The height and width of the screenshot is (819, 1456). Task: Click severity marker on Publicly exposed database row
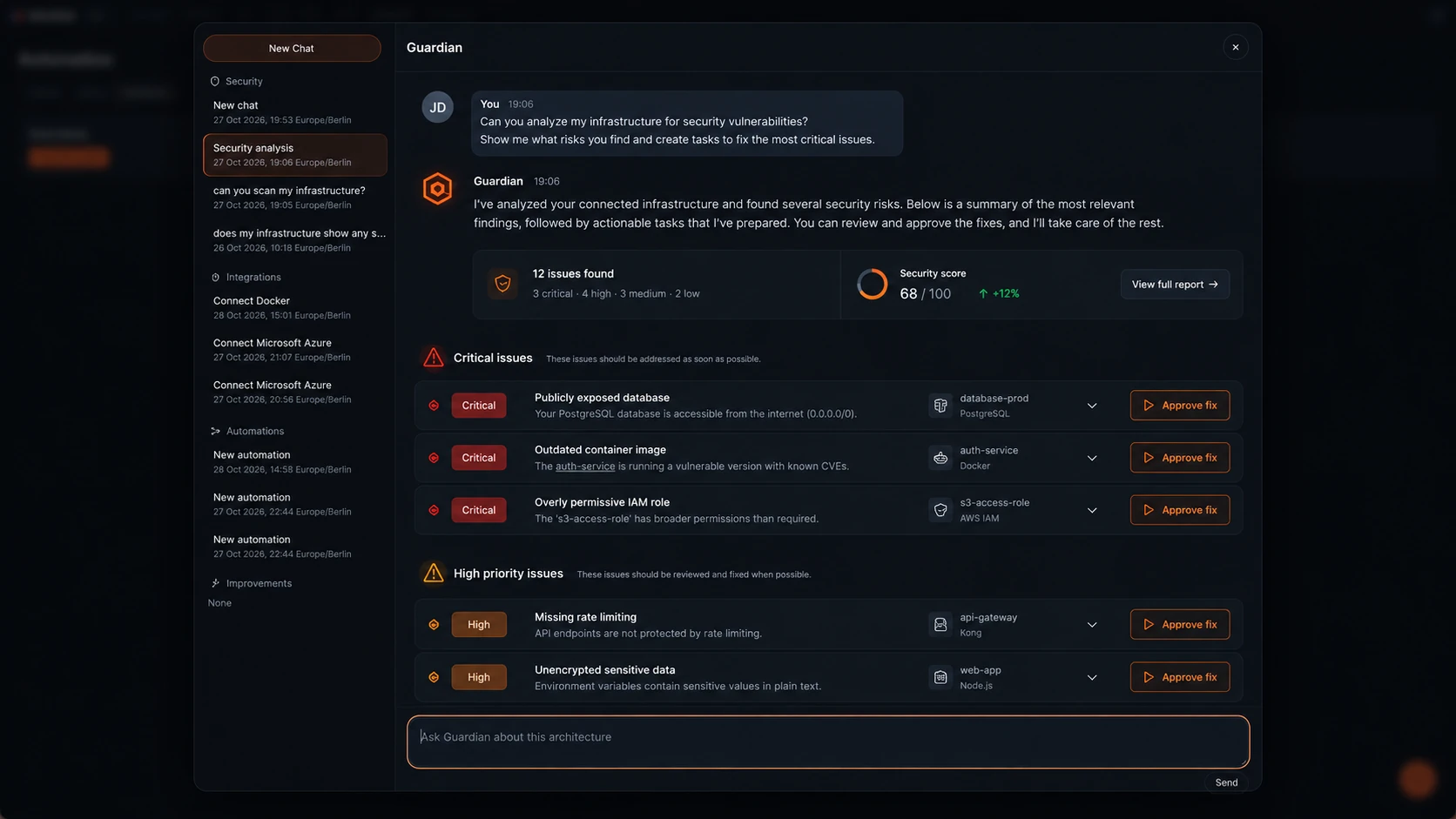click(434, 406)
